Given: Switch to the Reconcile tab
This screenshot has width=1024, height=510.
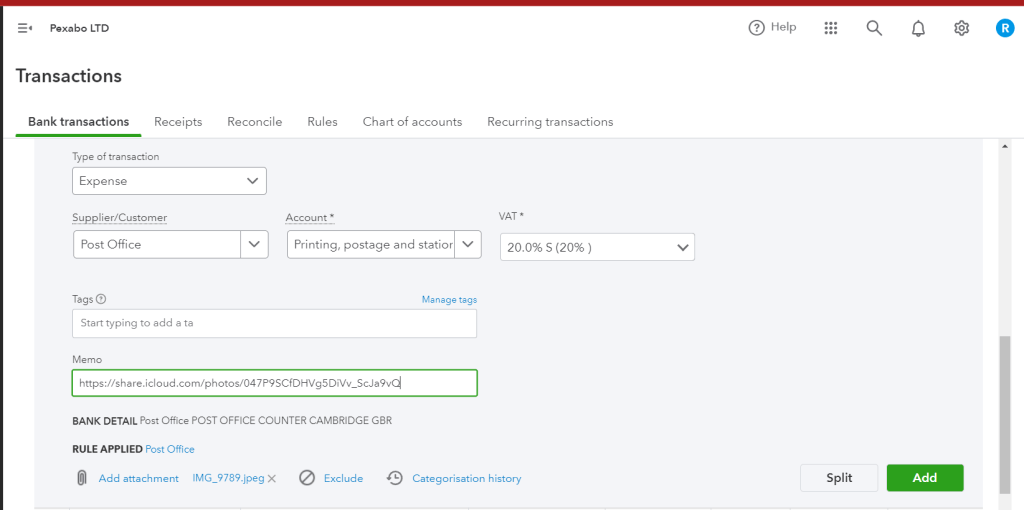Looking at the screenshot, I should coord(255,121).
